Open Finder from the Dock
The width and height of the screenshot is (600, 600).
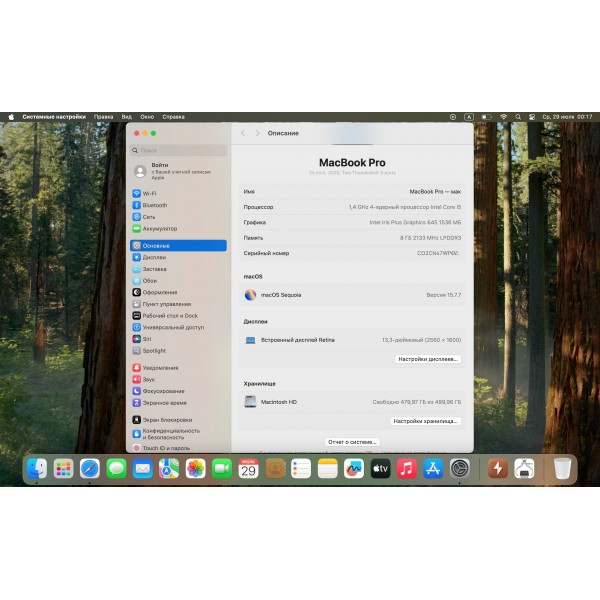tap(37, 468)
